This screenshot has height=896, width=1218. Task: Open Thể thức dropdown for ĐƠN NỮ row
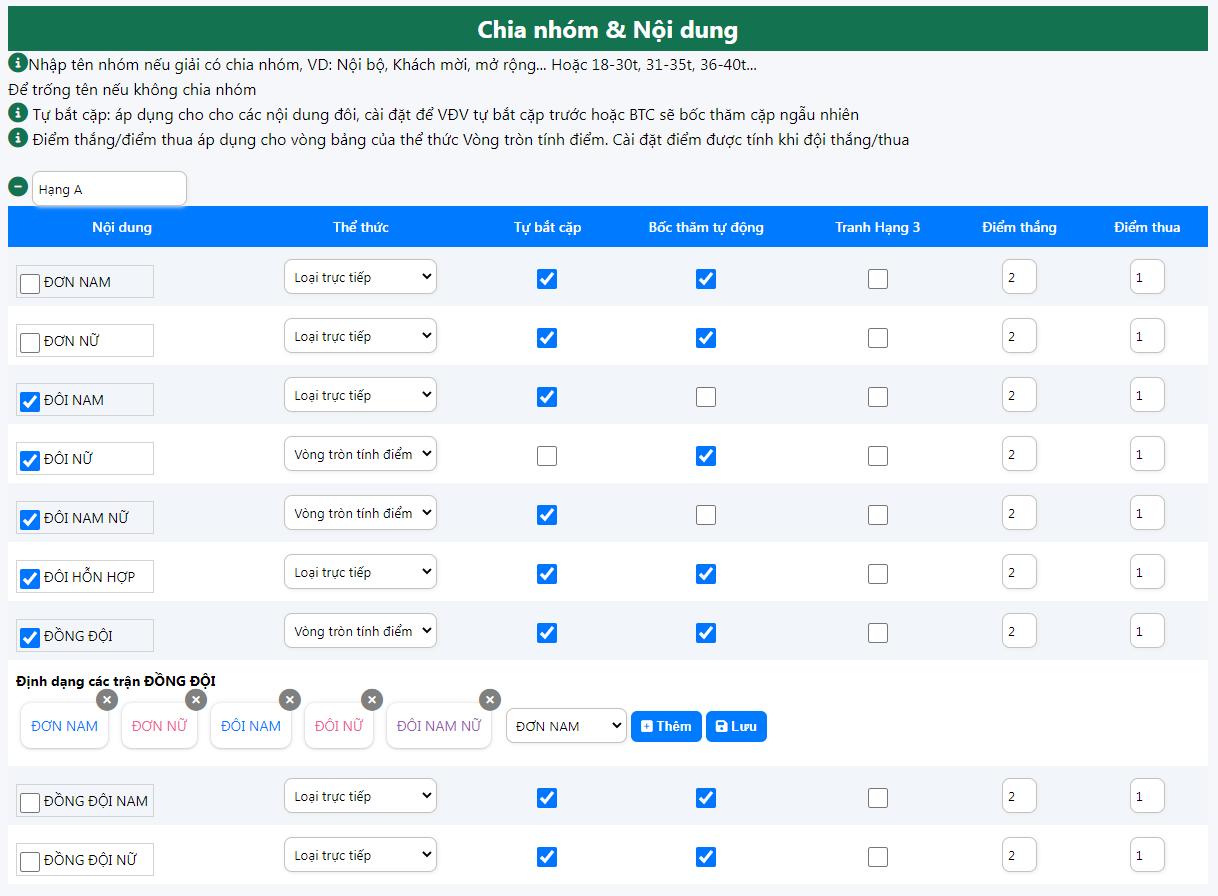360,336
